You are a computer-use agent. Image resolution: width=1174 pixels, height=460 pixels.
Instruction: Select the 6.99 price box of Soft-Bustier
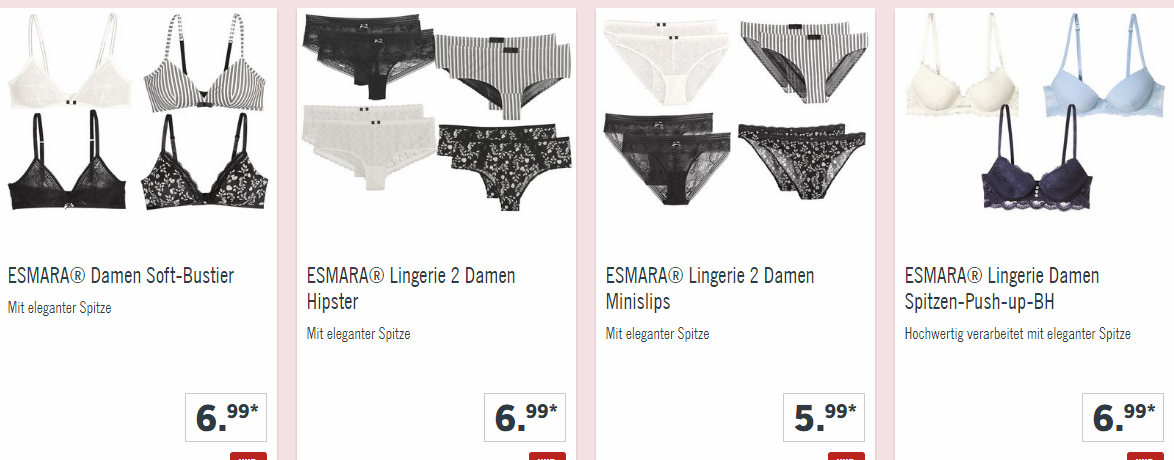(x=226, y=417)
